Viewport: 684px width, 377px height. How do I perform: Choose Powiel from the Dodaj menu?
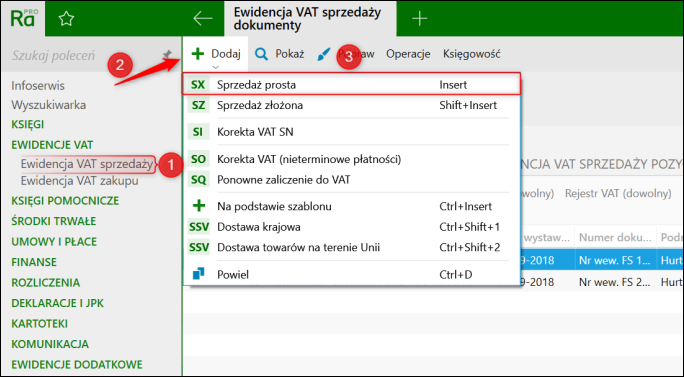(351, 274)
